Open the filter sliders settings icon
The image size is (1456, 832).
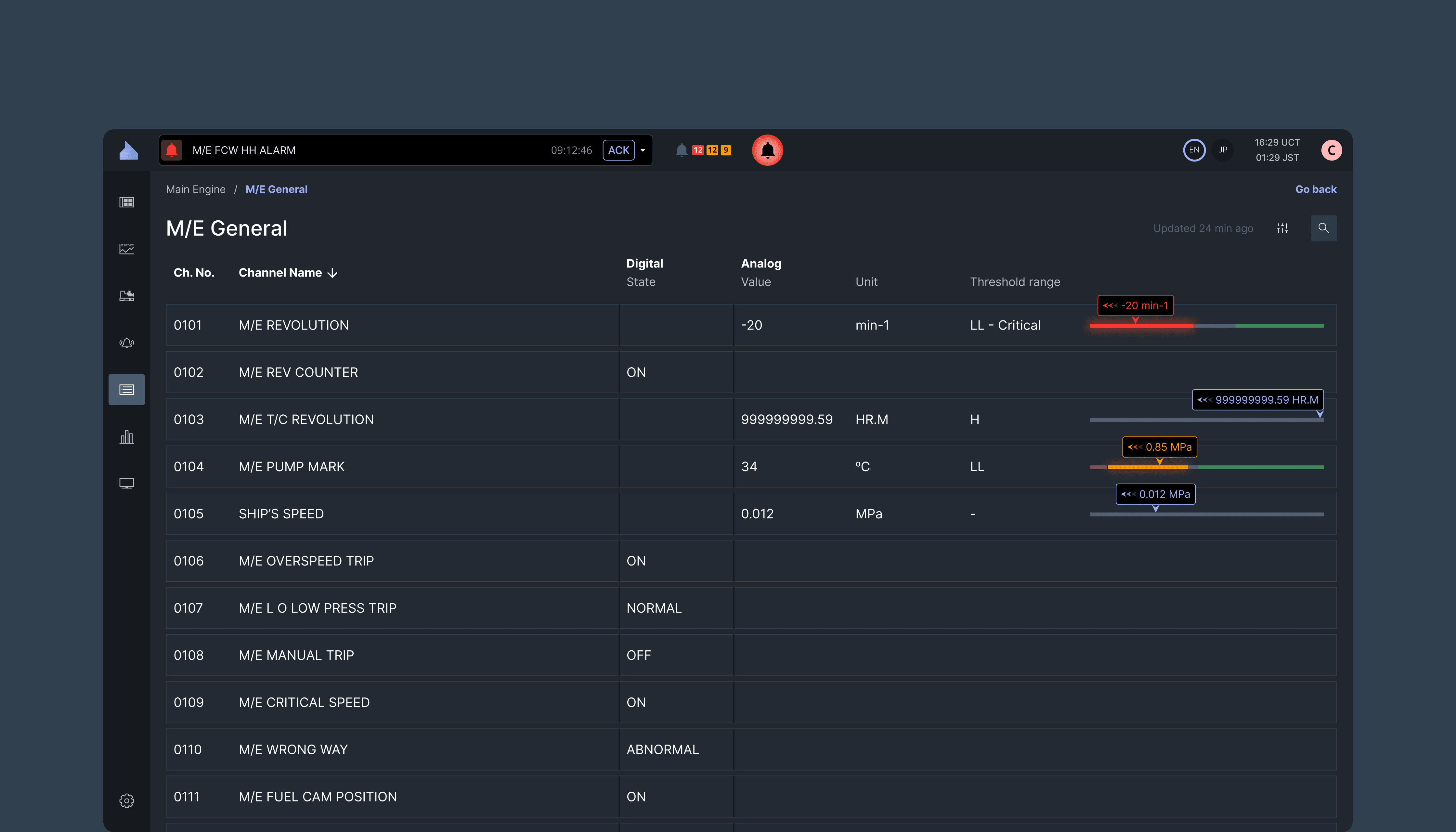1282,228
